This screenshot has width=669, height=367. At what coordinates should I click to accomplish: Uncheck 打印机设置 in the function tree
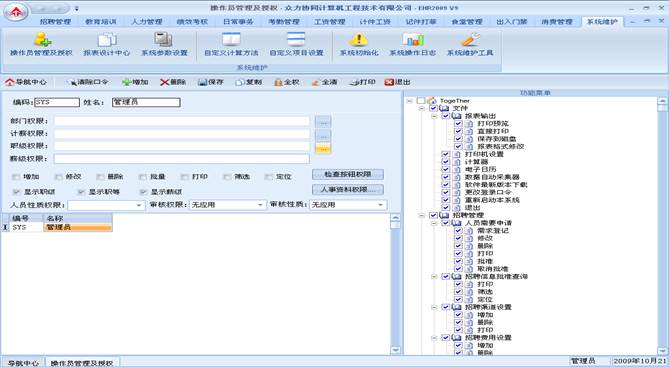point(445,154)
